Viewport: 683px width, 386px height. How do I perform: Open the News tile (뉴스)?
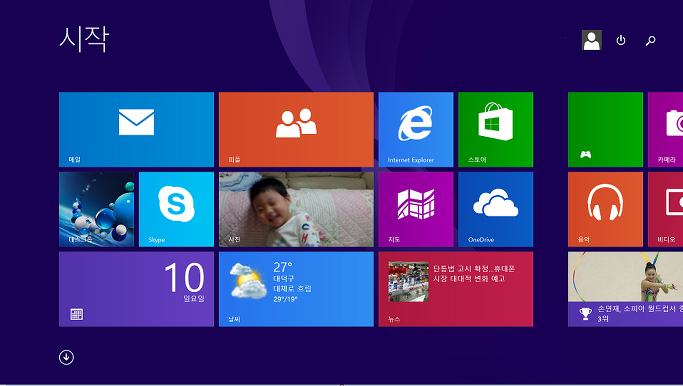pyautogui.click(x=456, y=289)
